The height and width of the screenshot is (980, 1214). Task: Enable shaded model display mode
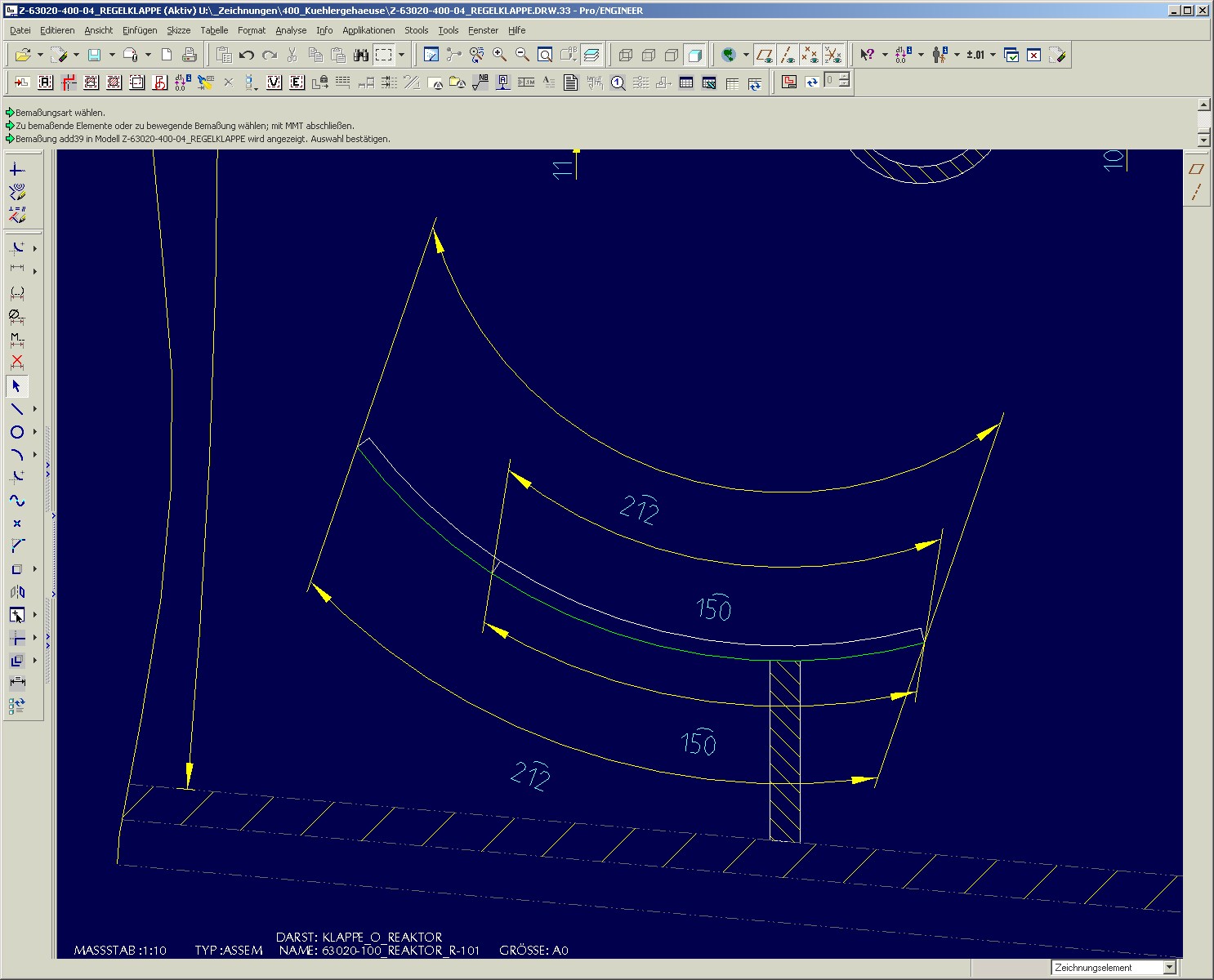point(695,55)
